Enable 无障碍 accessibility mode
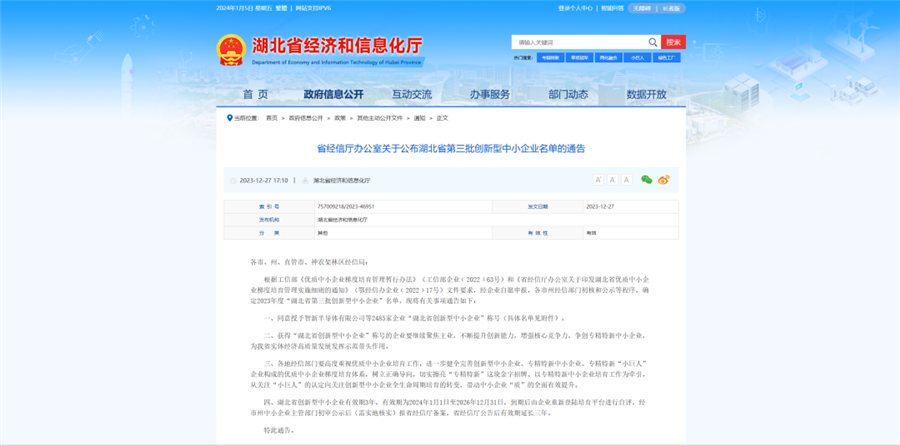900x445 pixels. point(642,9)
